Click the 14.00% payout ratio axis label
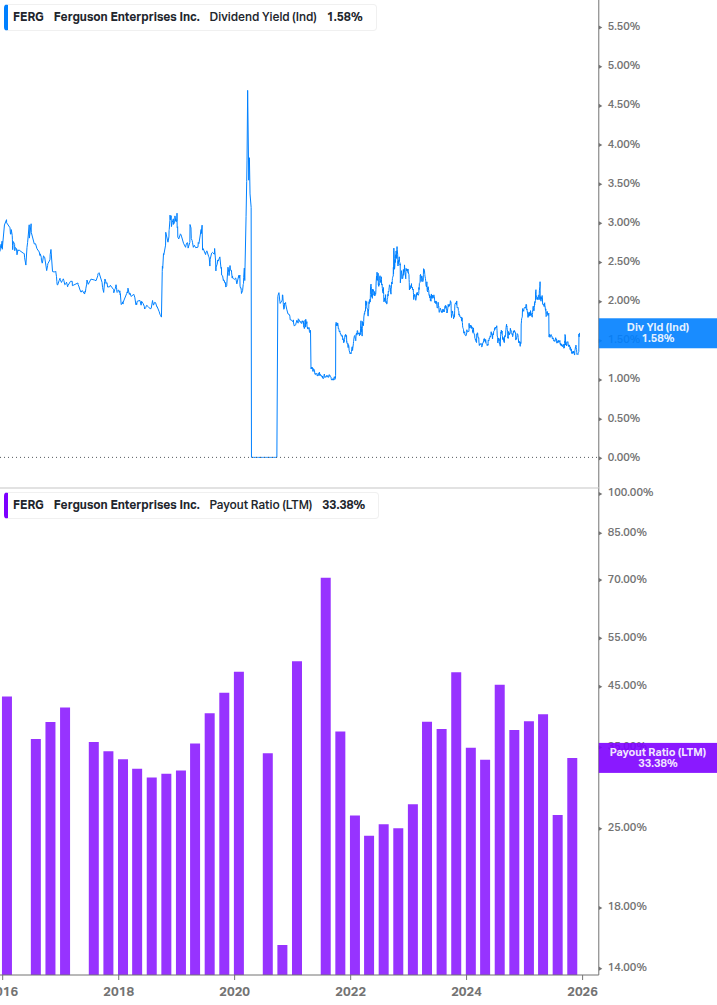 point(627,968)
